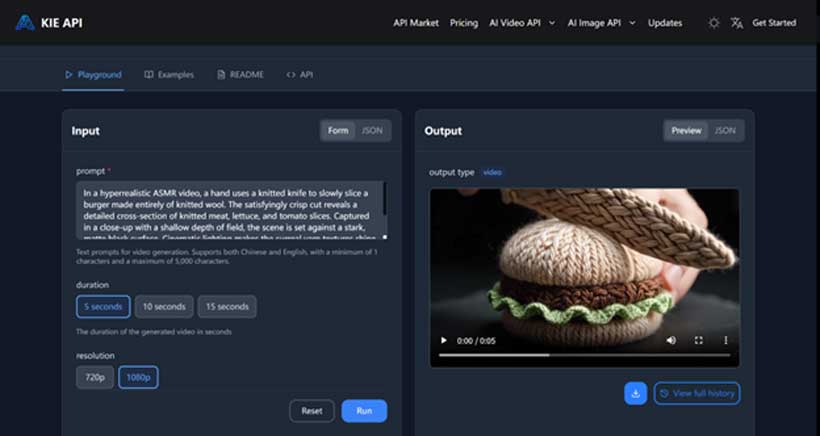This screenshot has width=820, height=436.
Task: Switch to the README tab
Action: click(x=240, y=74)
